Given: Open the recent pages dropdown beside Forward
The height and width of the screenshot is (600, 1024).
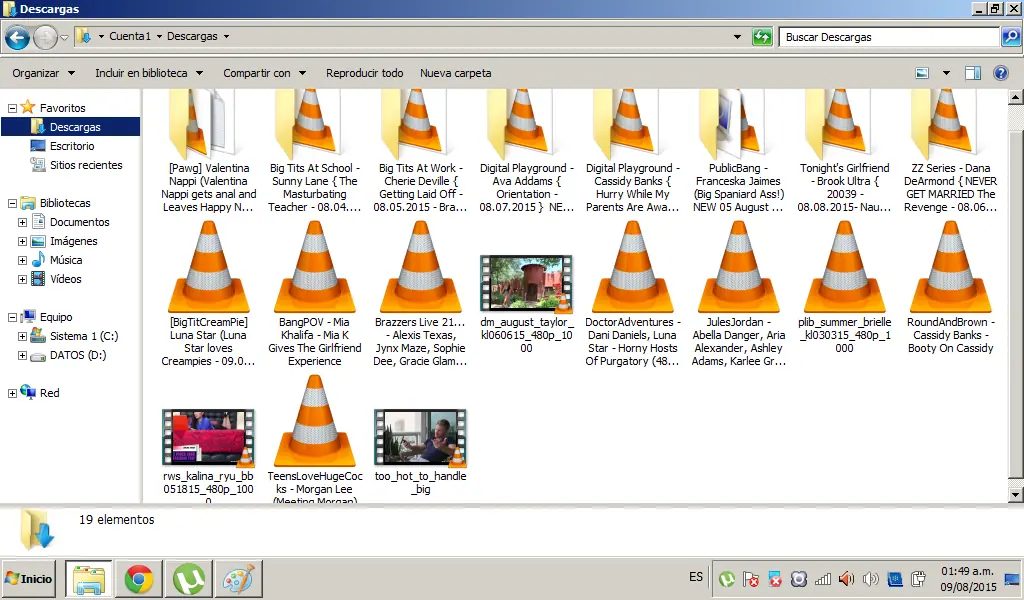Looking at the screenshot, I should tap(65, 37).
